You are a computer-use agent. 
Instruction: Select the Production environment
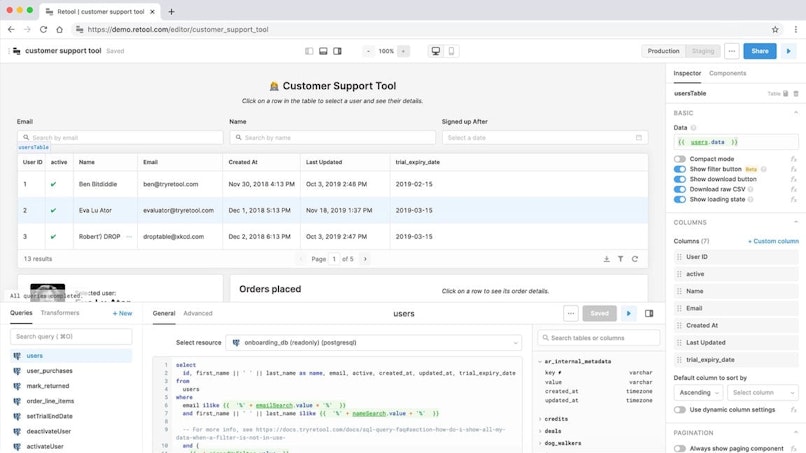point(663,51)
